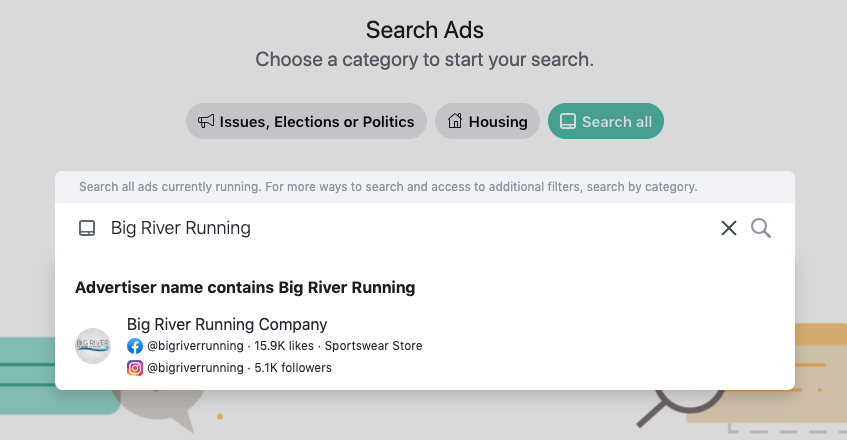
Task: Click the @bigriverrunning Facebook handle text
Action: click(195, 346)
